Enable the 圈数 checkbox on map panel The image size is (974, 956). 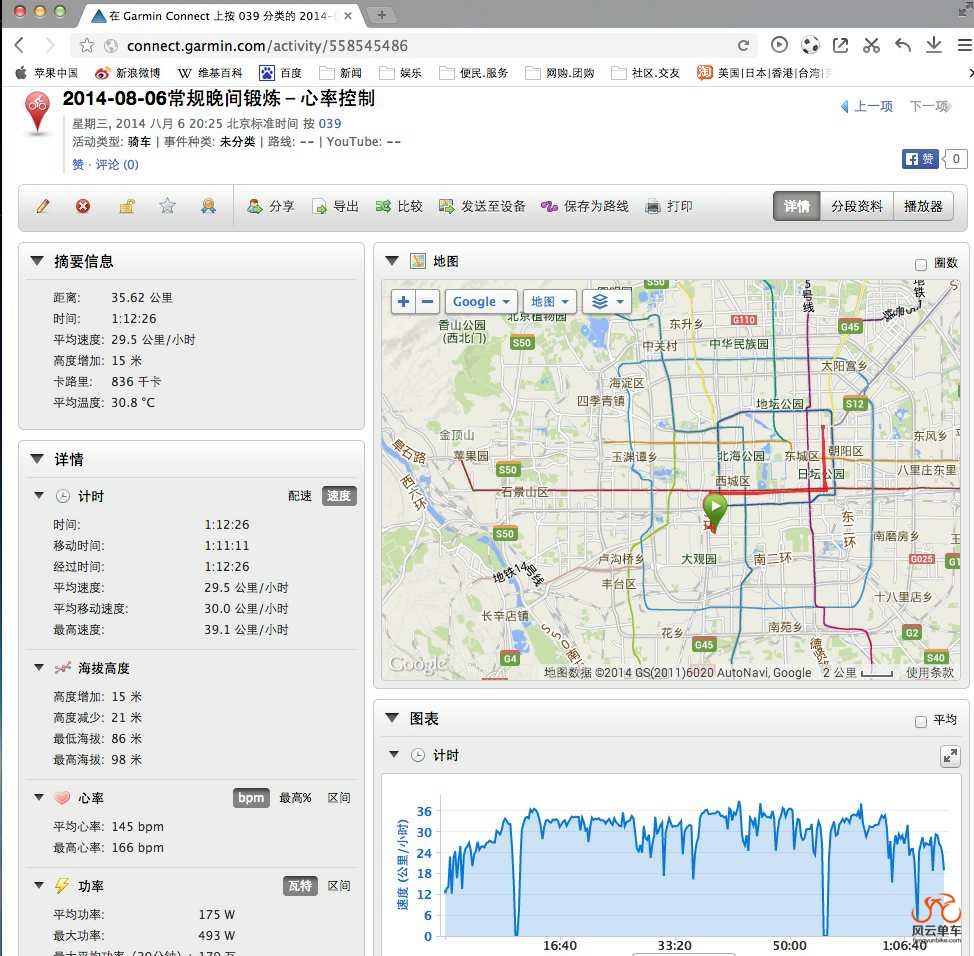921,264
